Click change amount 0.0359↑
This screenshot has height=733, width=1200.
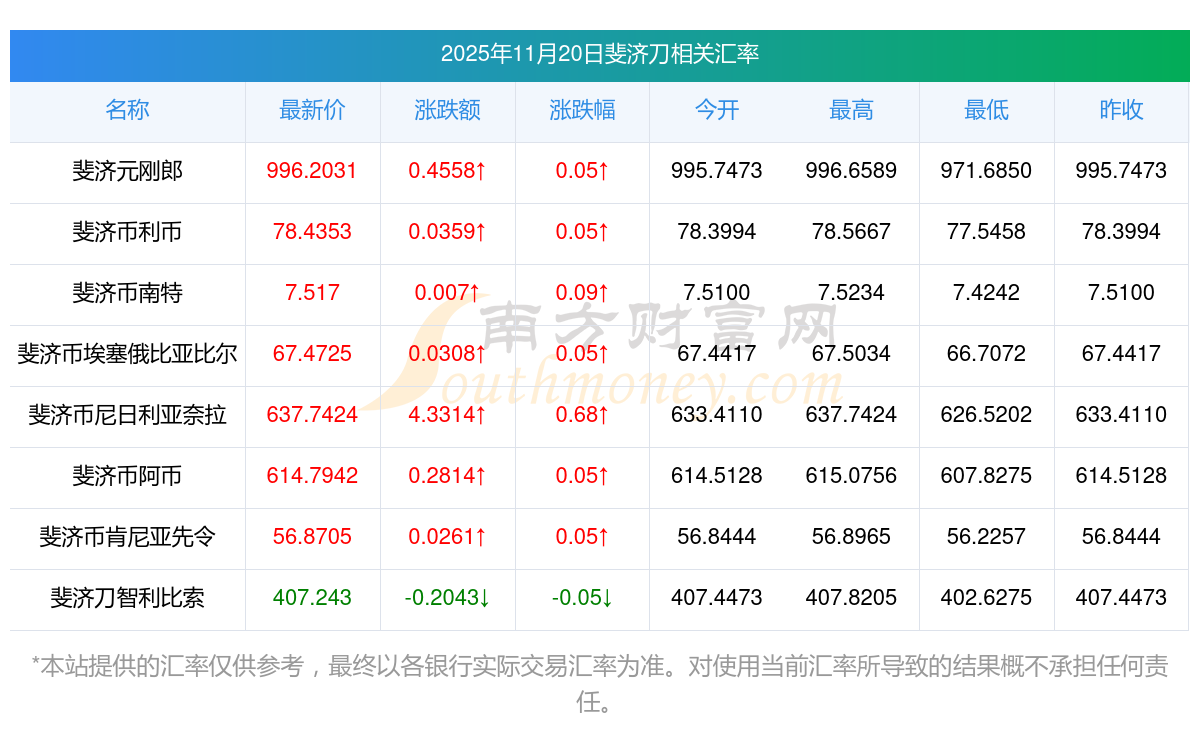(447, 232)
